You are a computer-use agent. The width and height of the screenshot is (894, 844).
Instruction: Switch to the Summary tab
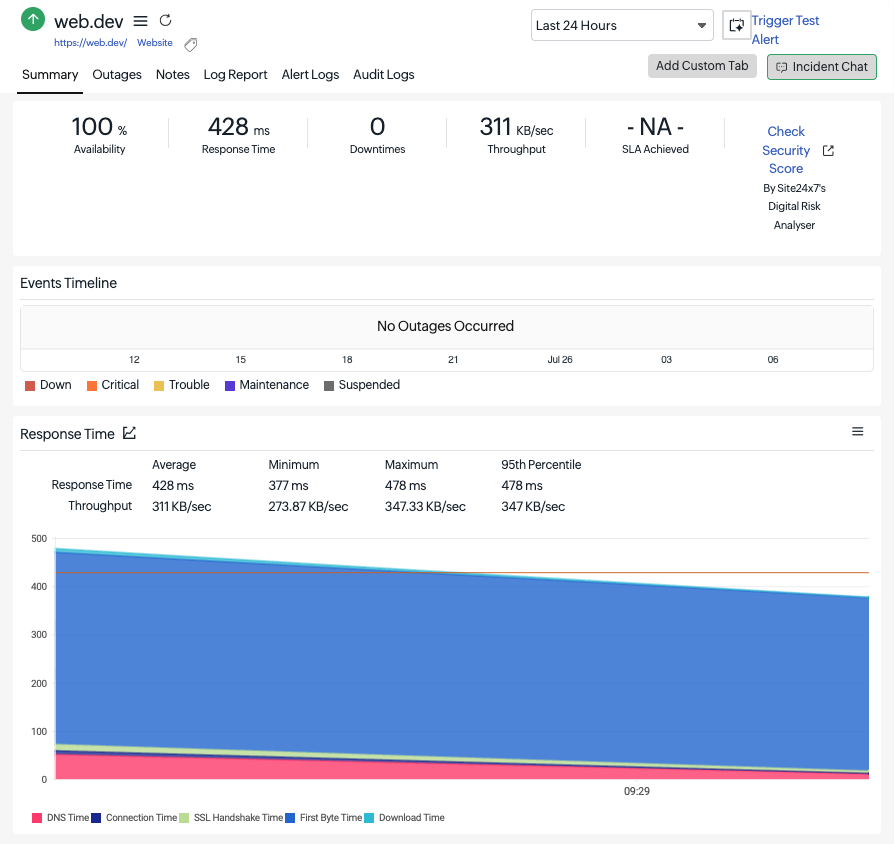(50, 75)
